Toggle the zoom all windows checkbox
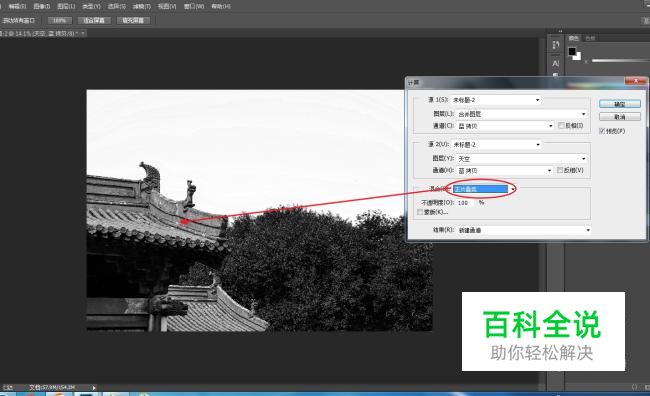 click(18, 20)
